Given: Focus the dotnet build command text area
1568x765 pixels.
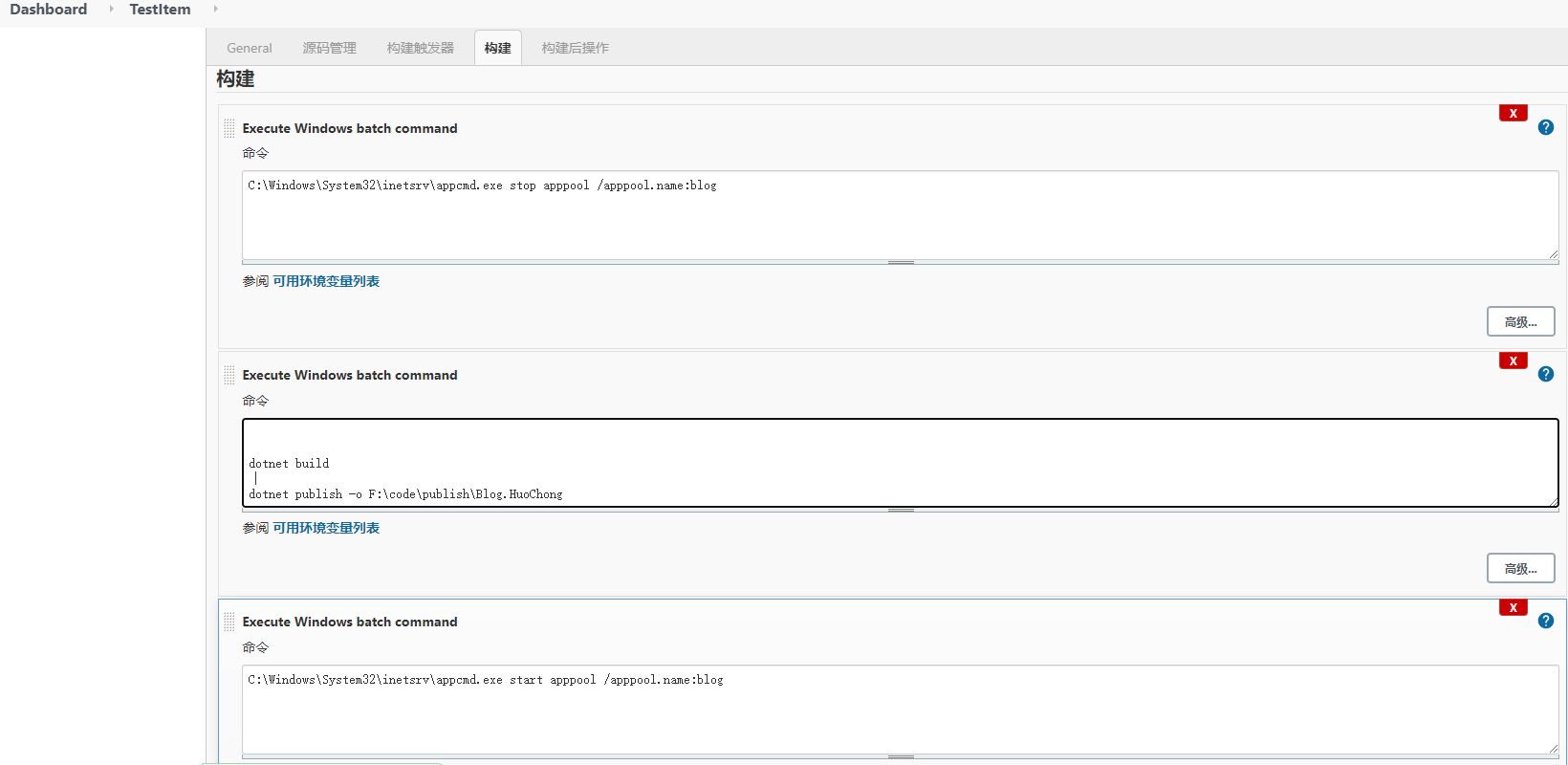Looking at the screenshot, I should pos(901,463).
